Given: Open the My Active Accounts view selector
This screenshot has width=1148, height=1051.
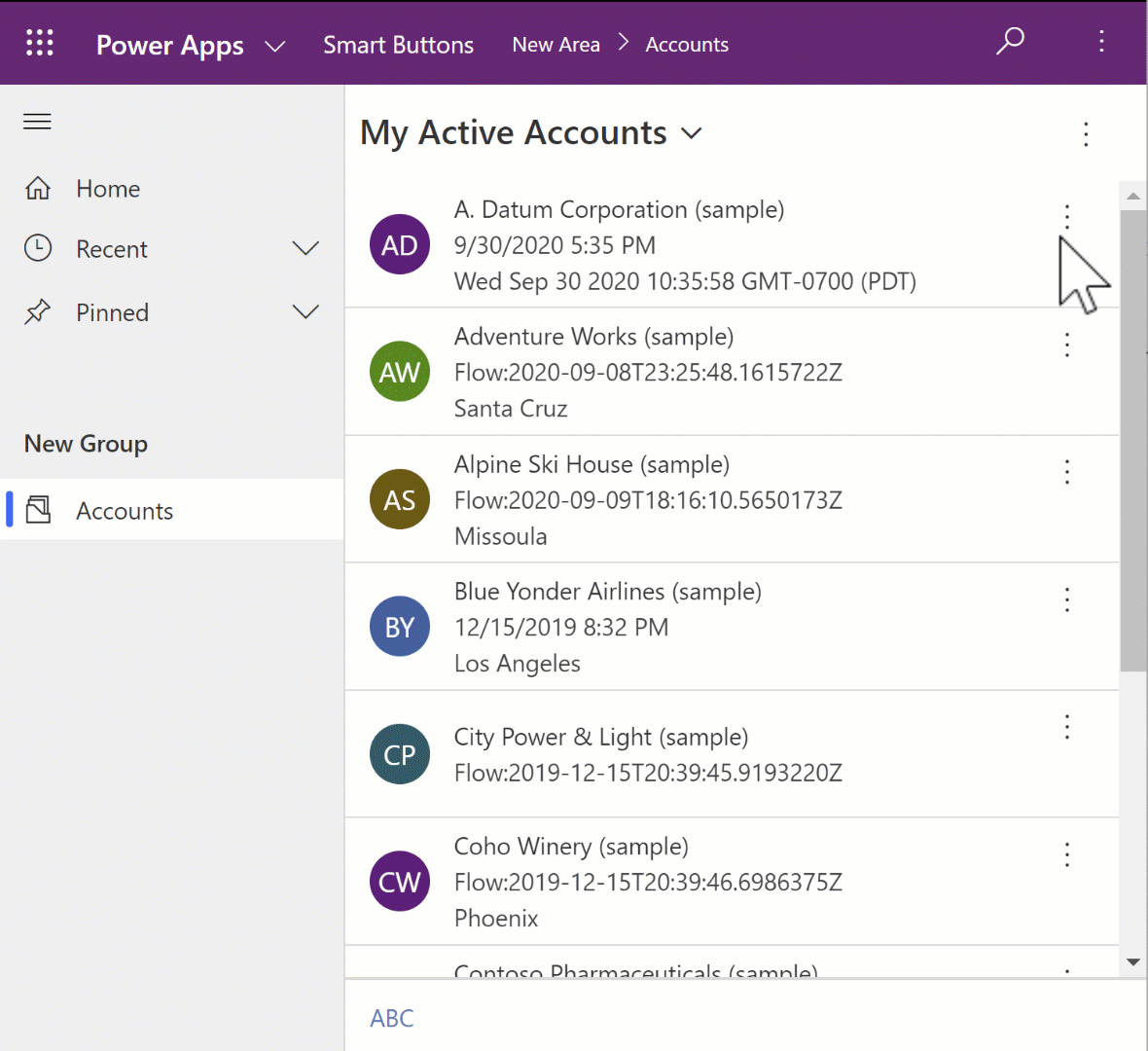Looking at the screenshot, I should [x=531, y=133].
